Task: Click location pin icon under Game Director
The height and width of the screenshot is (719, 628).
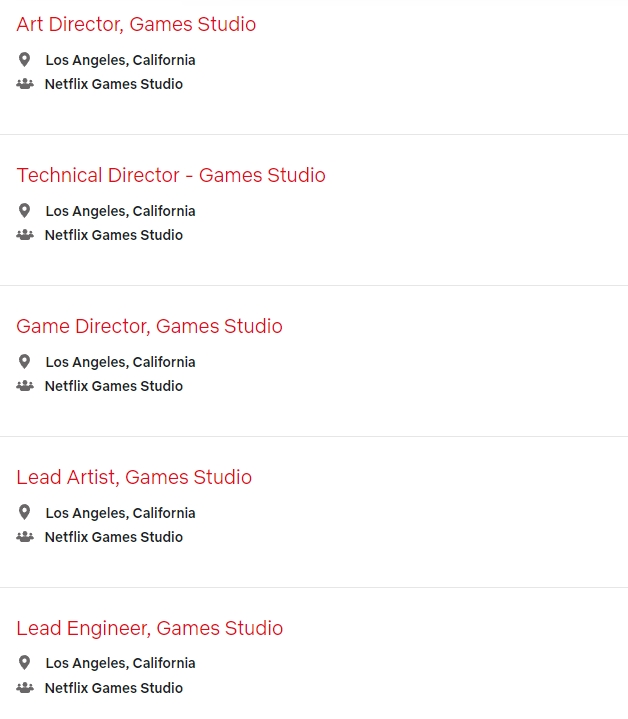Action: [x=25, y=362]
